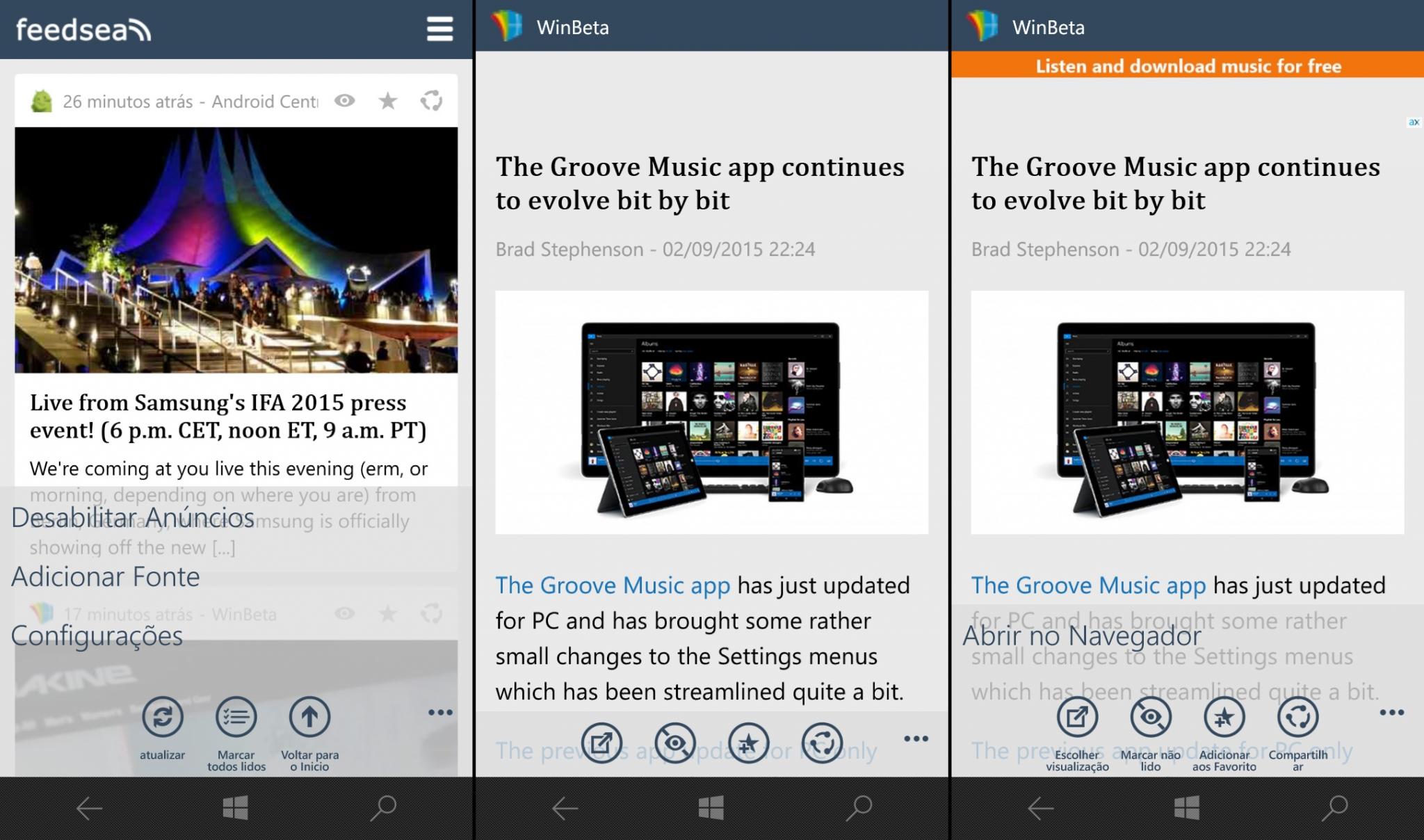Select Adicionar Fonte menu entry

(x=106, y=576)
